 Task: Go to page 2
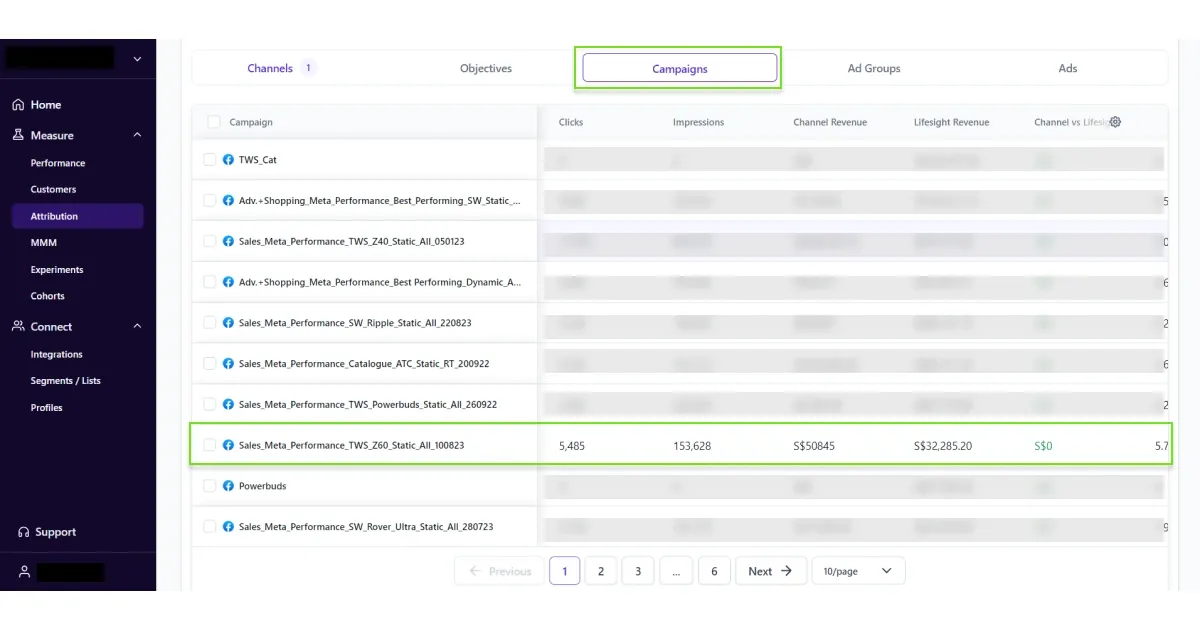600,571
